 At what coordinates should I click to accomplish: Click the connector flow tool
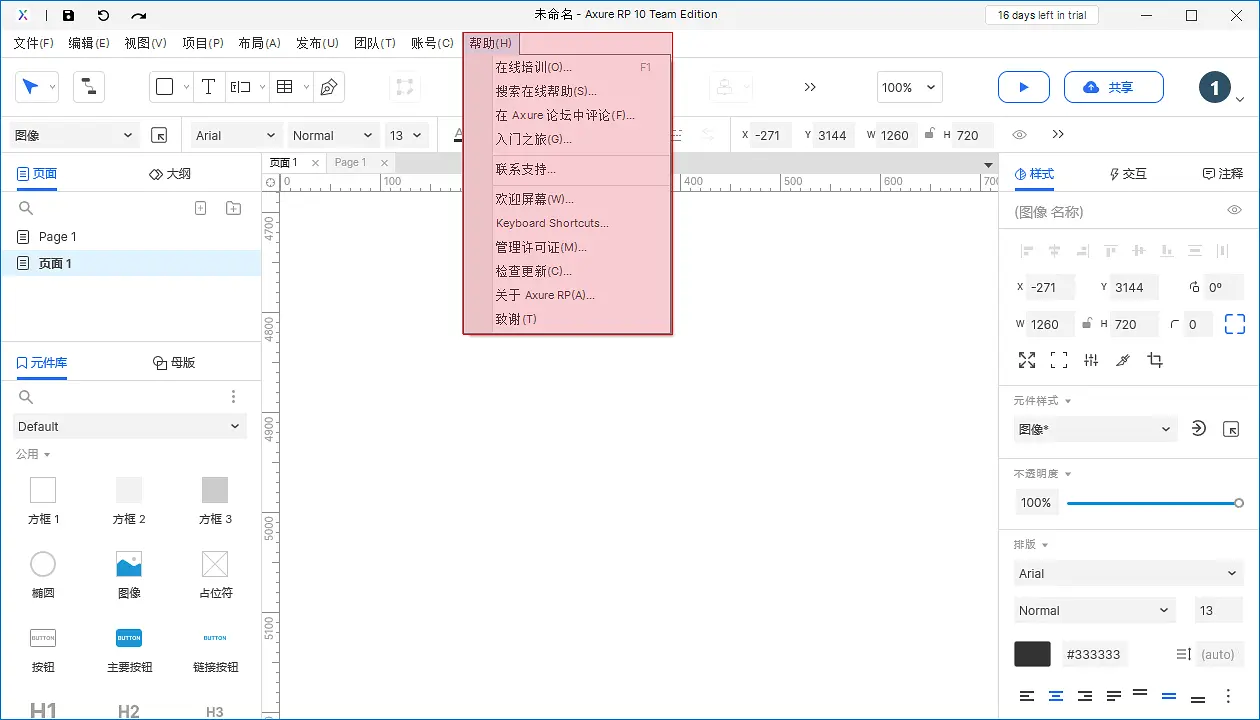[x=88, y=87]
